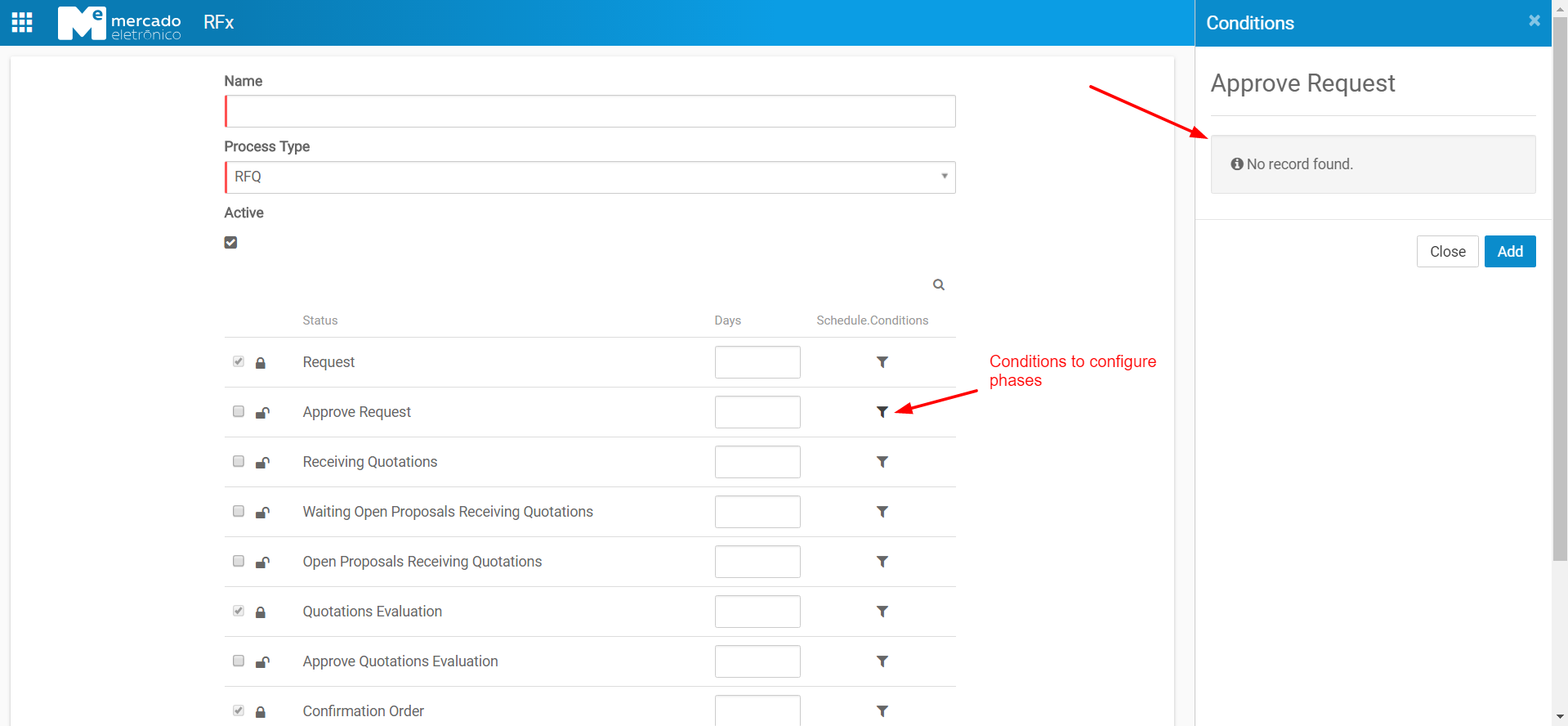Click the Mercado Eletrônico logo
The width and height of the screenshot is (1568, 726).
pos(119,23)
